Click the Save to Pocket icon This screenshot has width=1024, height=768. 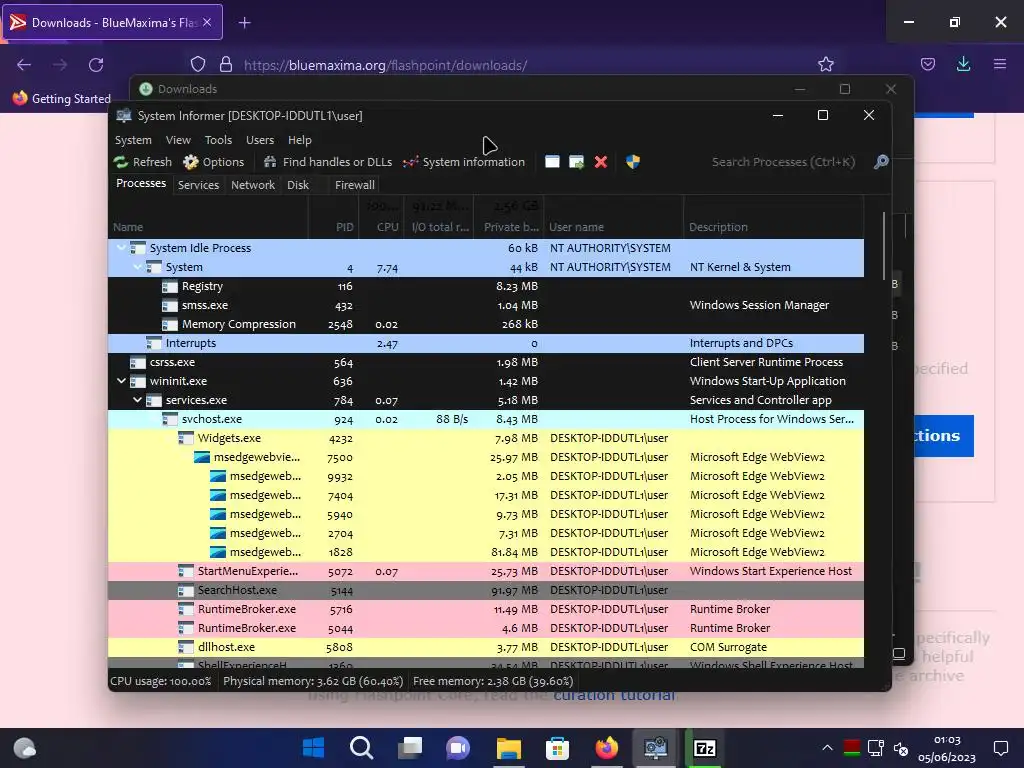point(927,64)
